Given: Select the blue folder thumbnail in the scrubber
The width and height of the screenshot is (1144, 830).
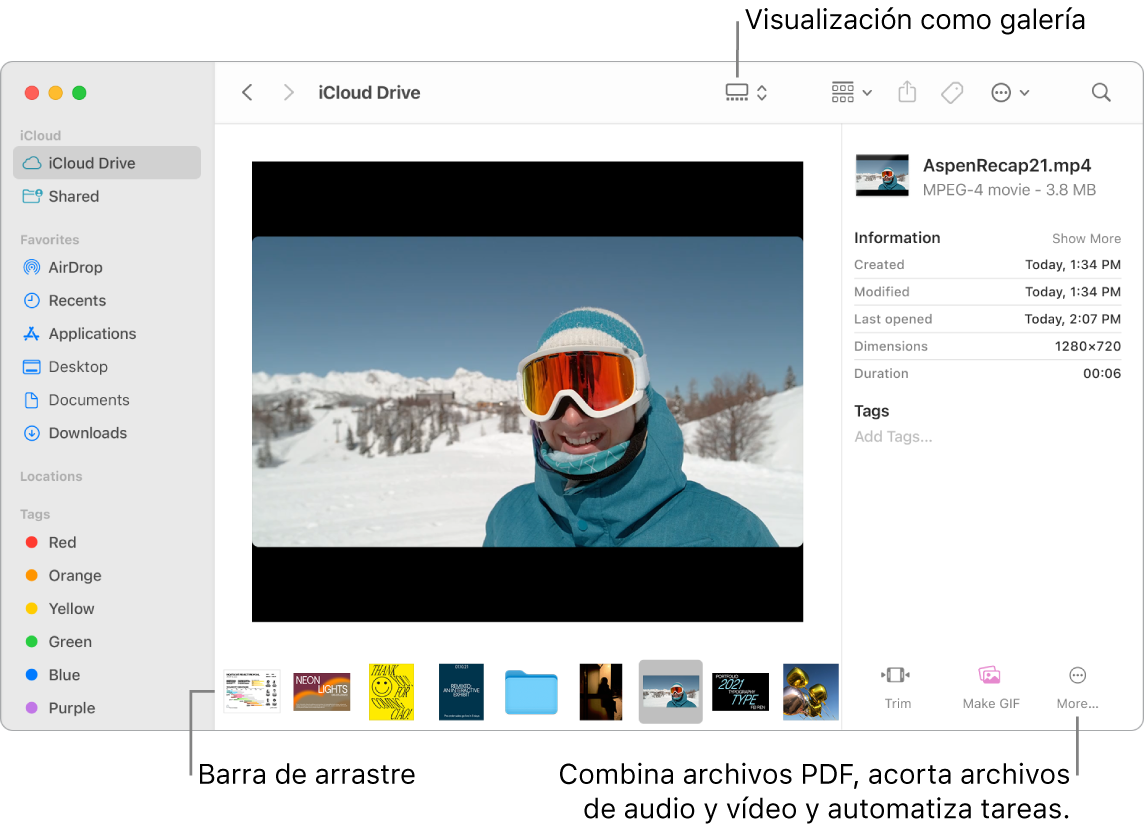Looking at the screenshot, I should tap(531, 691).
